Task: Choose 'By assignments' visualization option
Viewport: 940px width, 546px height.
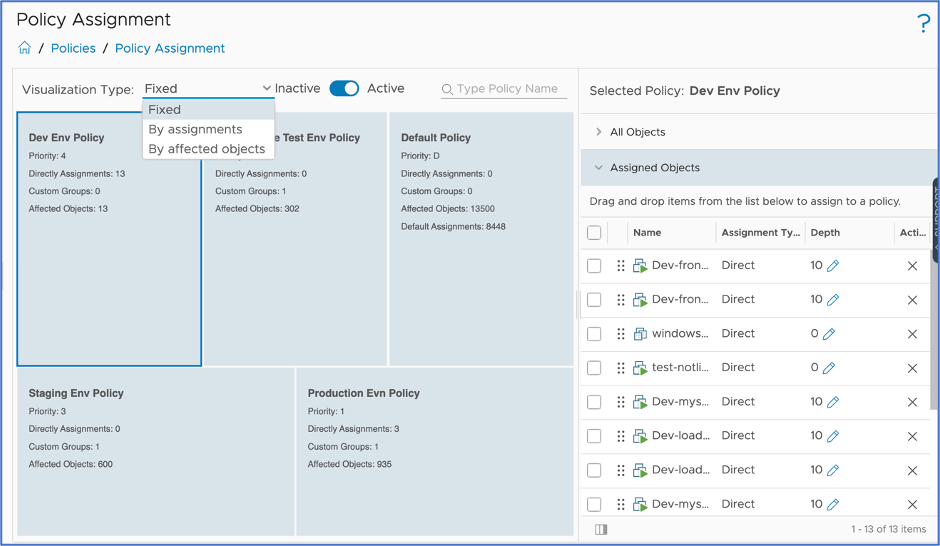Action: coord(195,129)
